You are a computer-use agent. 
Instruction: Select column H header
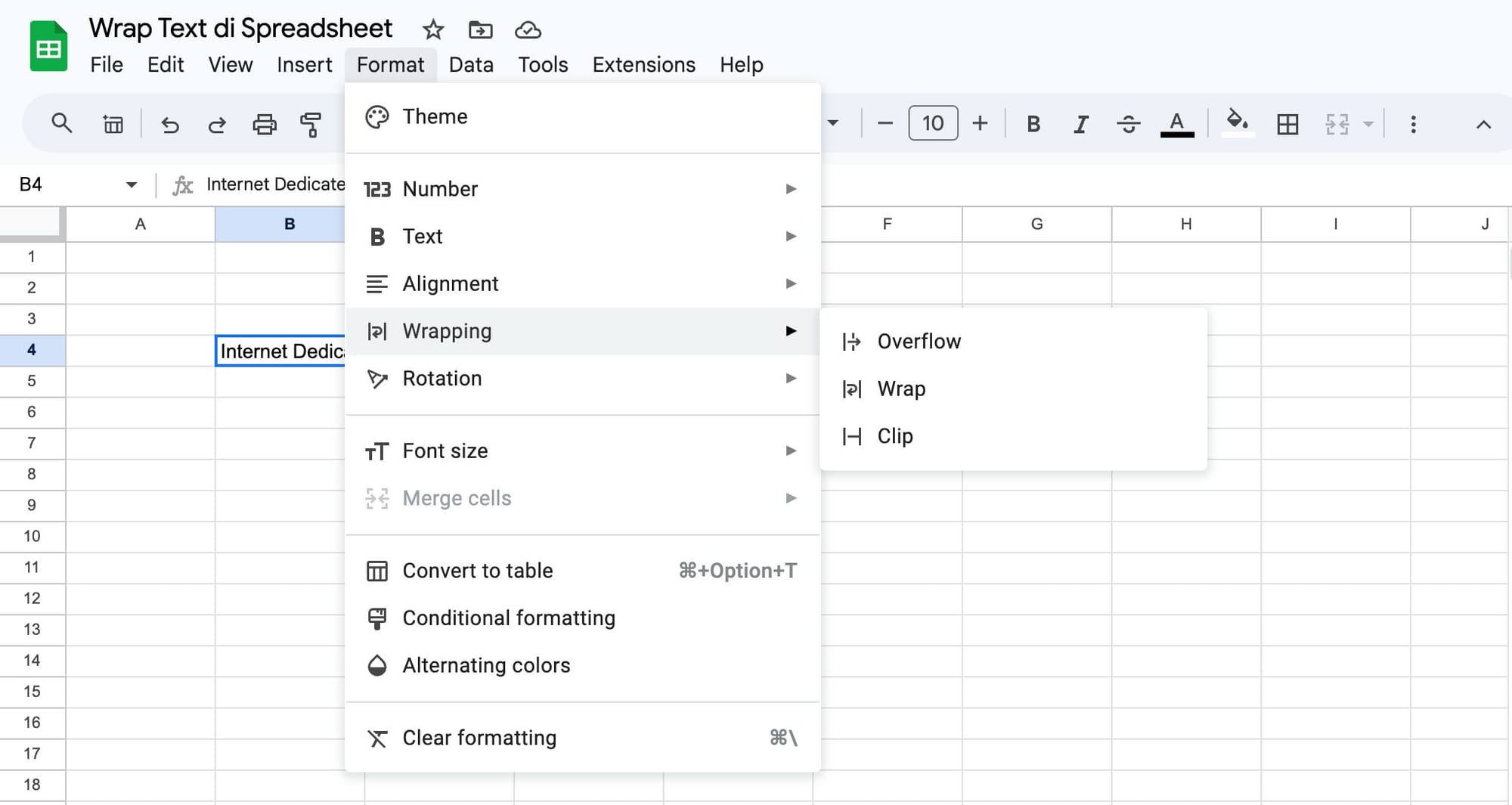tap(1186, 224)
